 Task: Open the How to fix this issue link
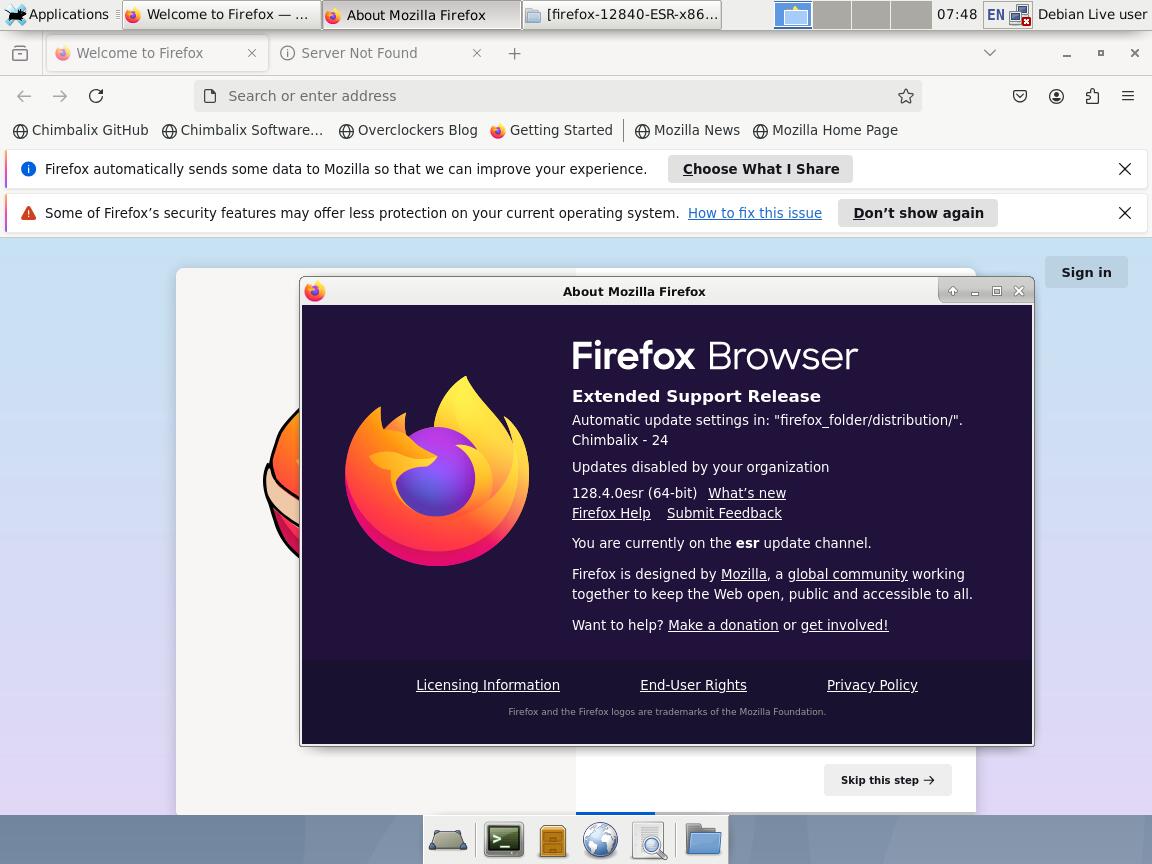(755, 213)
